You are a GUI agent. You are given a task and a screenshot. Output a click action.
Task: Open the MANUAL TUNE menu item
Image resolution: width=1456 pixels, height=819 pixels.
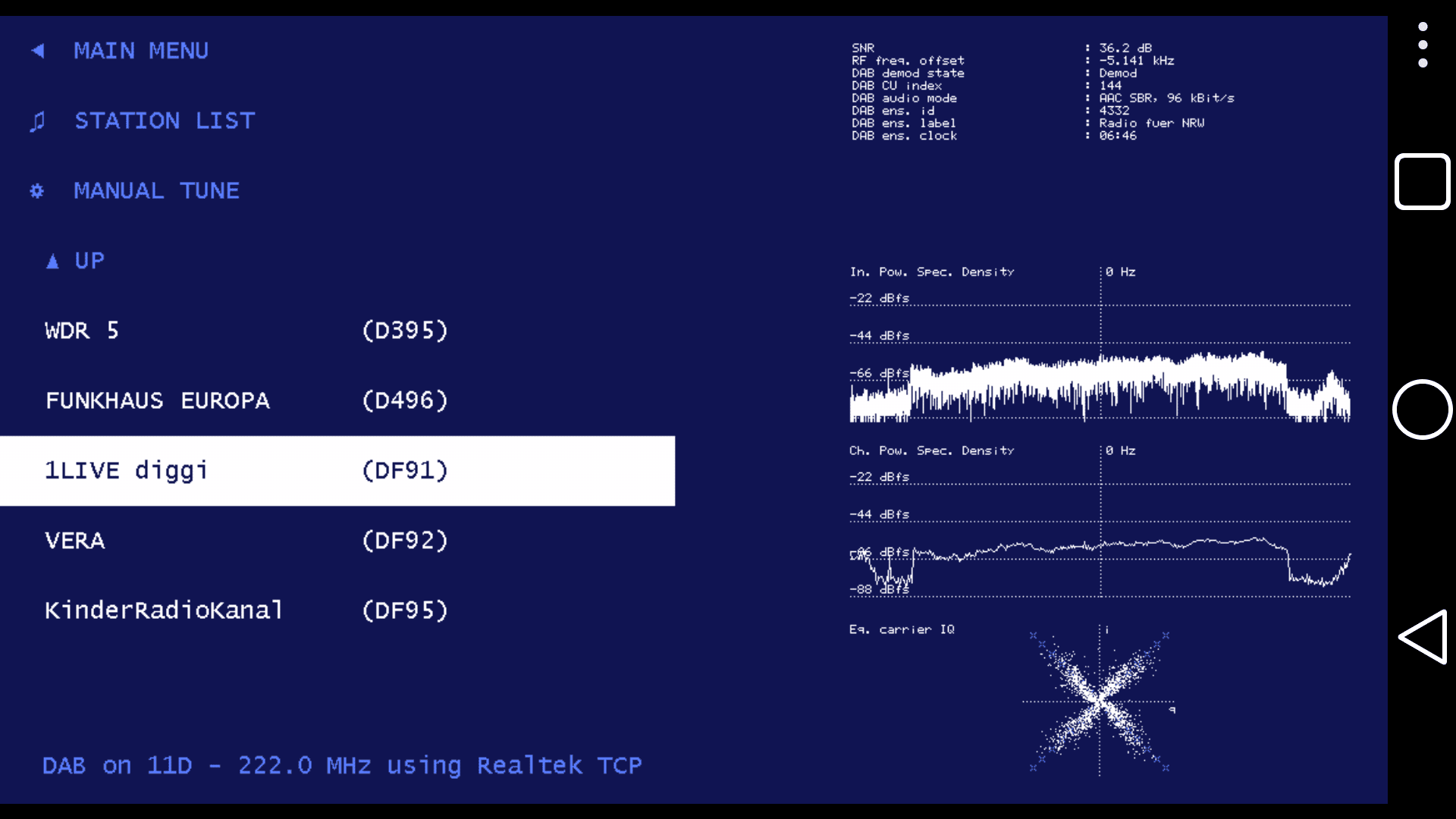(156, 190)
